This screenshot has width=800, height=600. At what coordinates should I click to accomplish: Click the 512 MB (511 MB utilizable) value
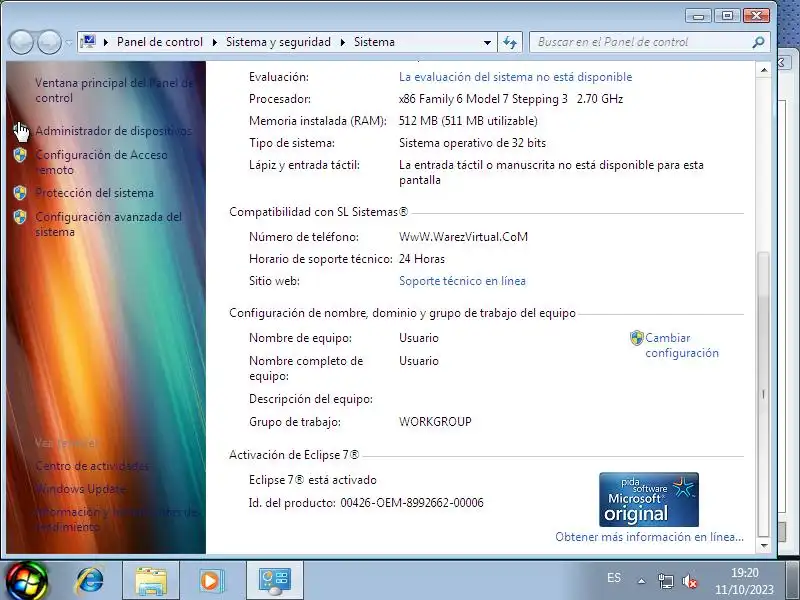(468, 121)
